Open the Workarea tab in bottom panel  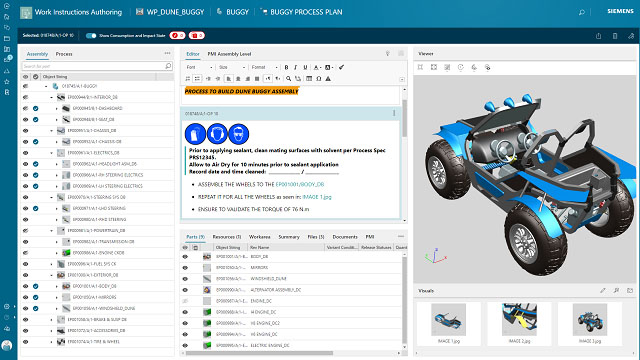(260, 237)
